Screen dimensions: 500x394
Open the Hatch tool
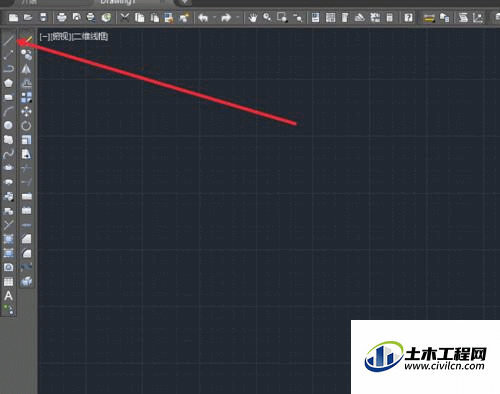pyautogui.click(x=9, y=239)
